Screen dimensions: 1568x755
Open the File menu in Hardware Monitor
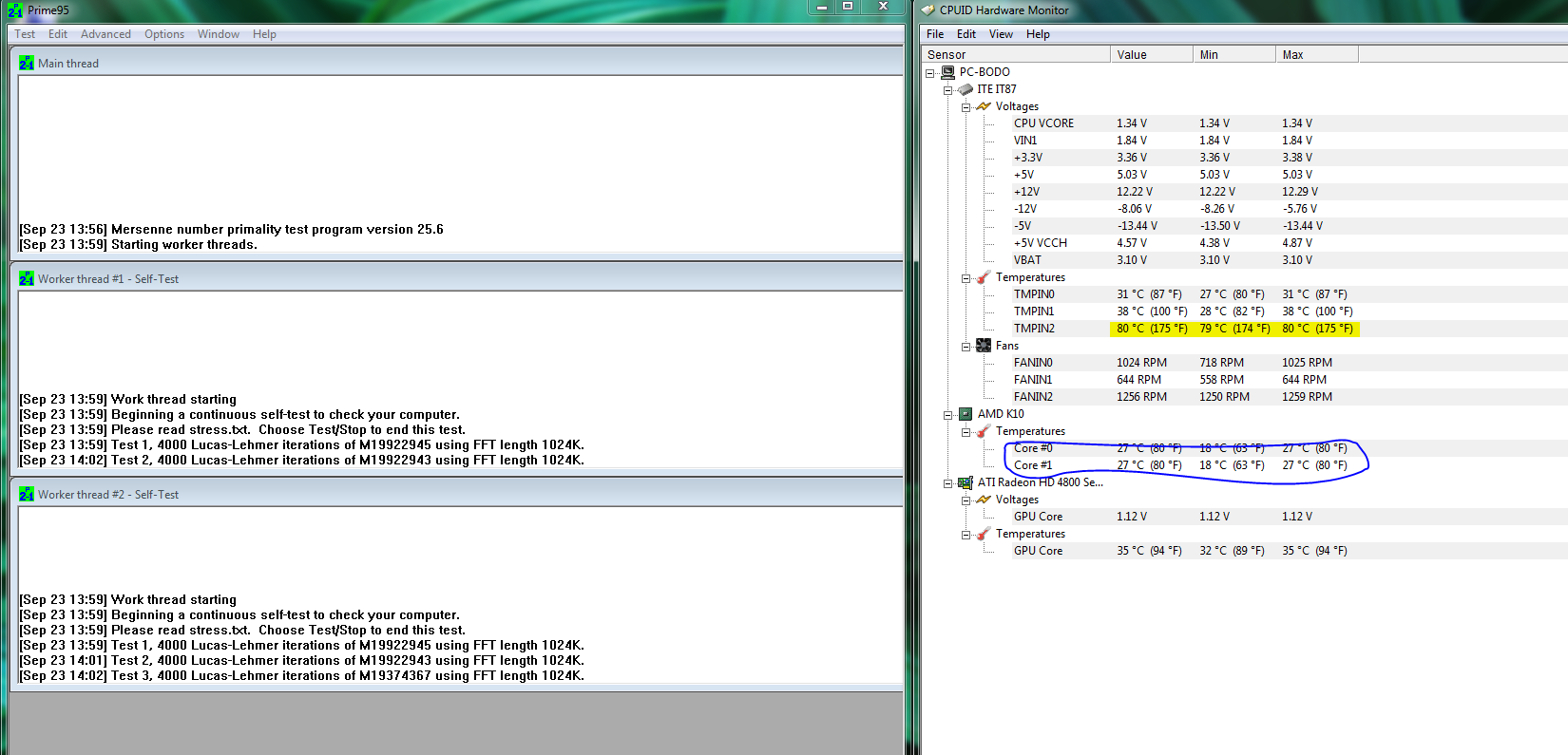935,34
